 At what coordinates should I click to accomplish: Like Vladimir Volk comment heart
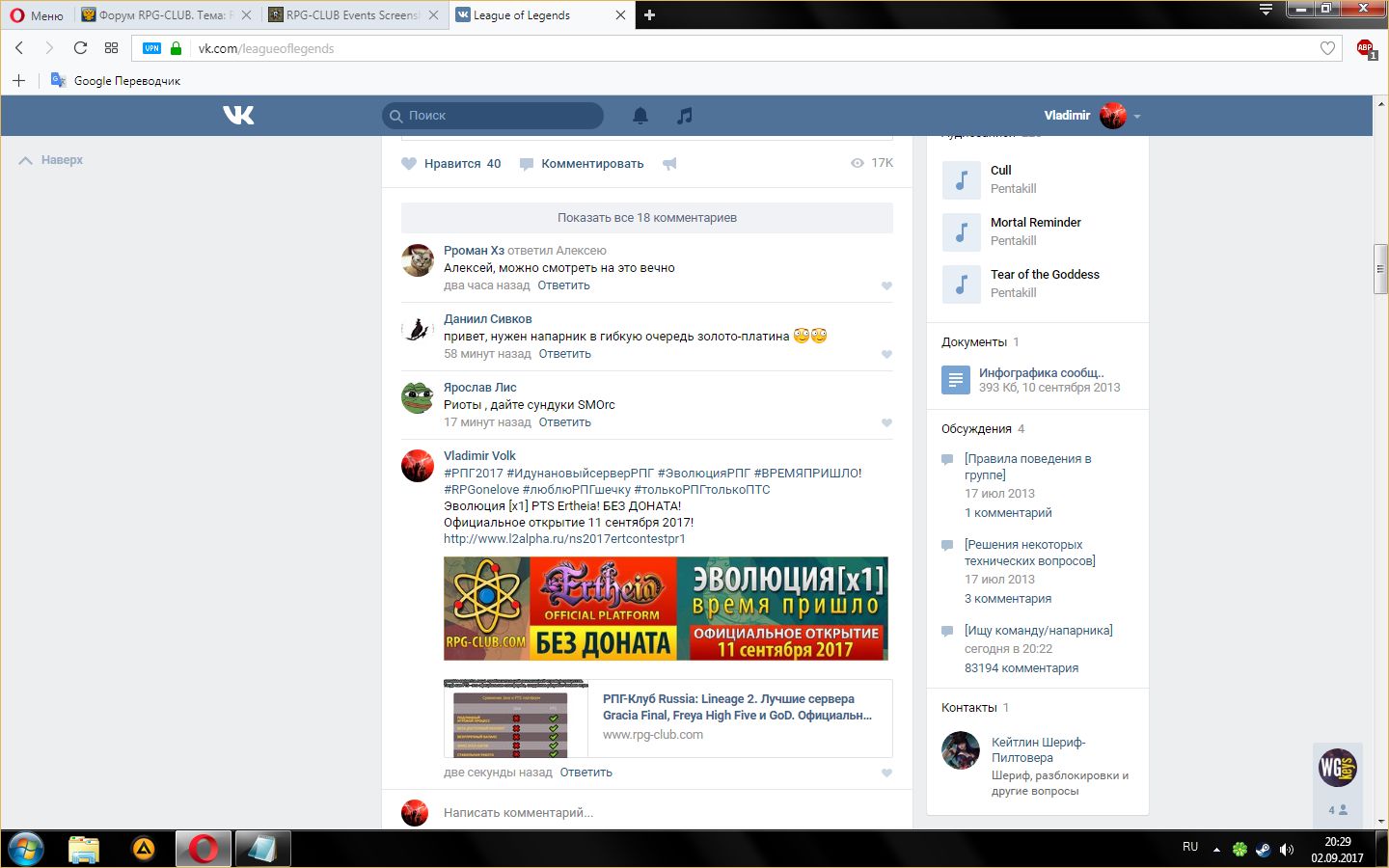pyautogui.click(x=886, y=773)
